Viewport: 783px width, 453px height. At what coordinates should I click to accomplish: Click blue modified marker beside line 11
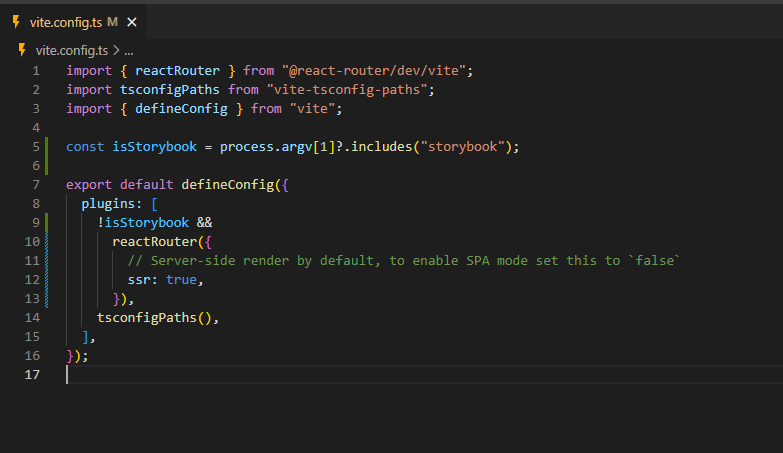[x=46, y=261]
